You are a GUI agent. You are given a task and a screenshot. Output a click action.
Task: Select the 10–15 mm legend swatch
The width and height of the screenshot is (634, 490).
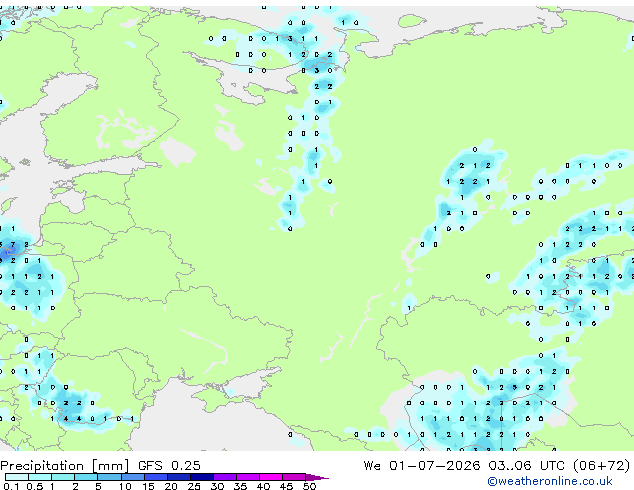[x=132, y=477]
